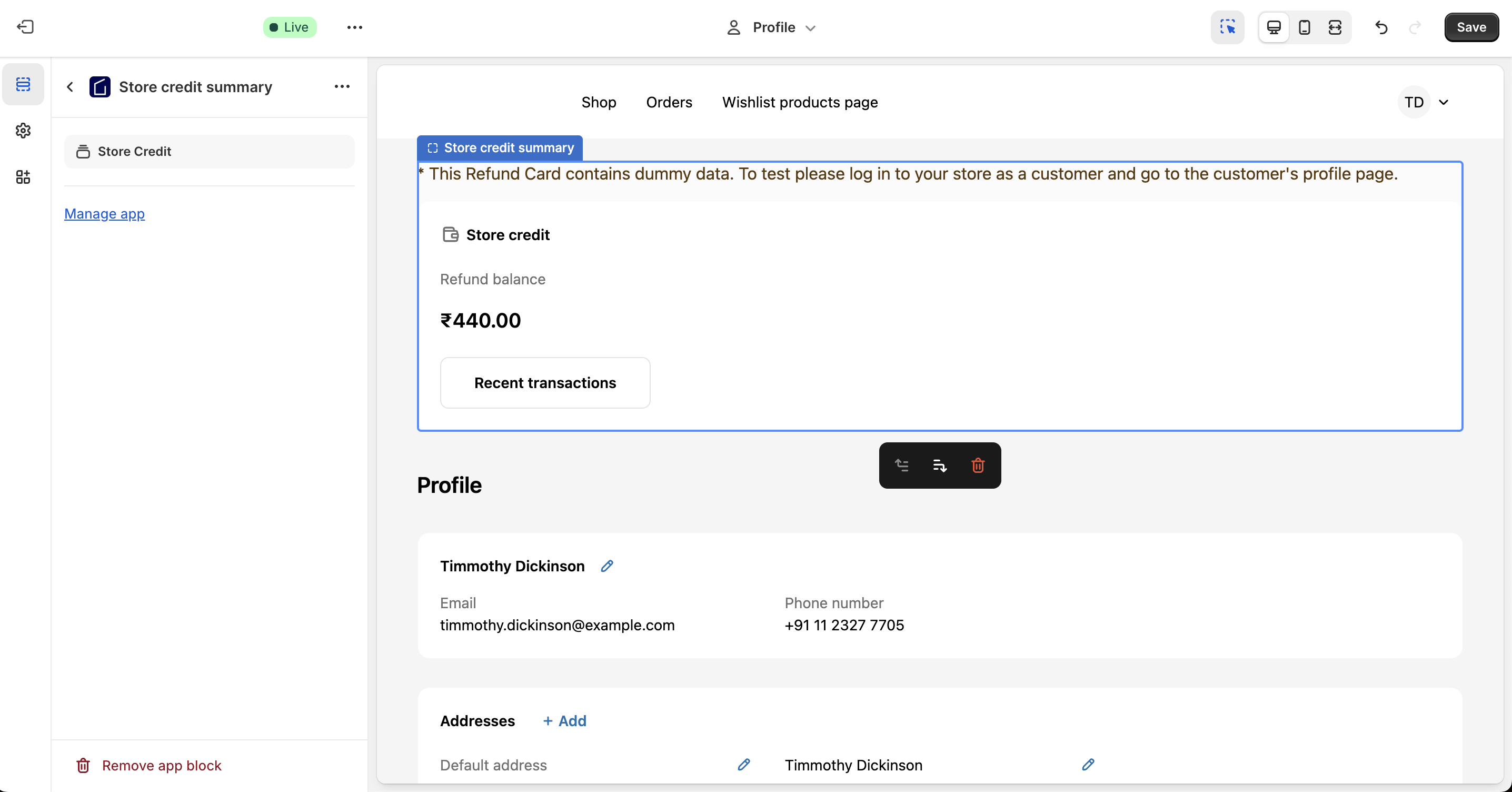
Task: Open the Sections sidebar icon
Action: pyautogui.click(x=23, y=84)
